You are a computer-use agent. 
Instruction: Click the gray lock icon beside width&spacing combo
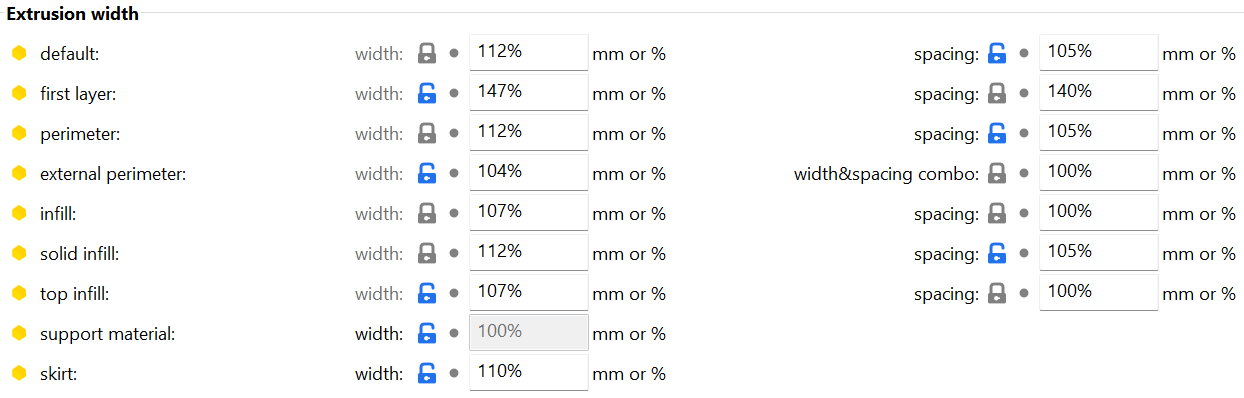(x=997, y=174)
